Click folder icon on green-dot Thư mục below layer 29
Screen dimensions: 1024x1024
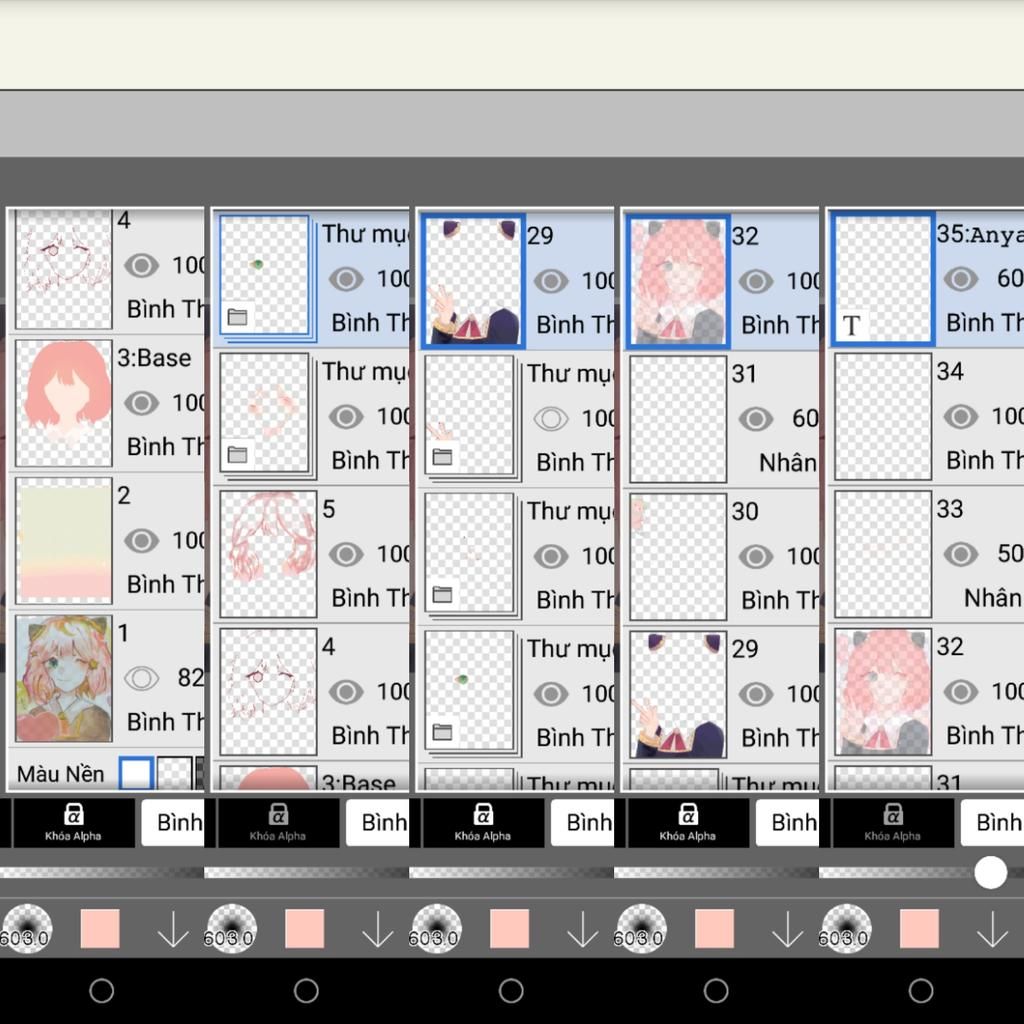[x=442, y=732]
